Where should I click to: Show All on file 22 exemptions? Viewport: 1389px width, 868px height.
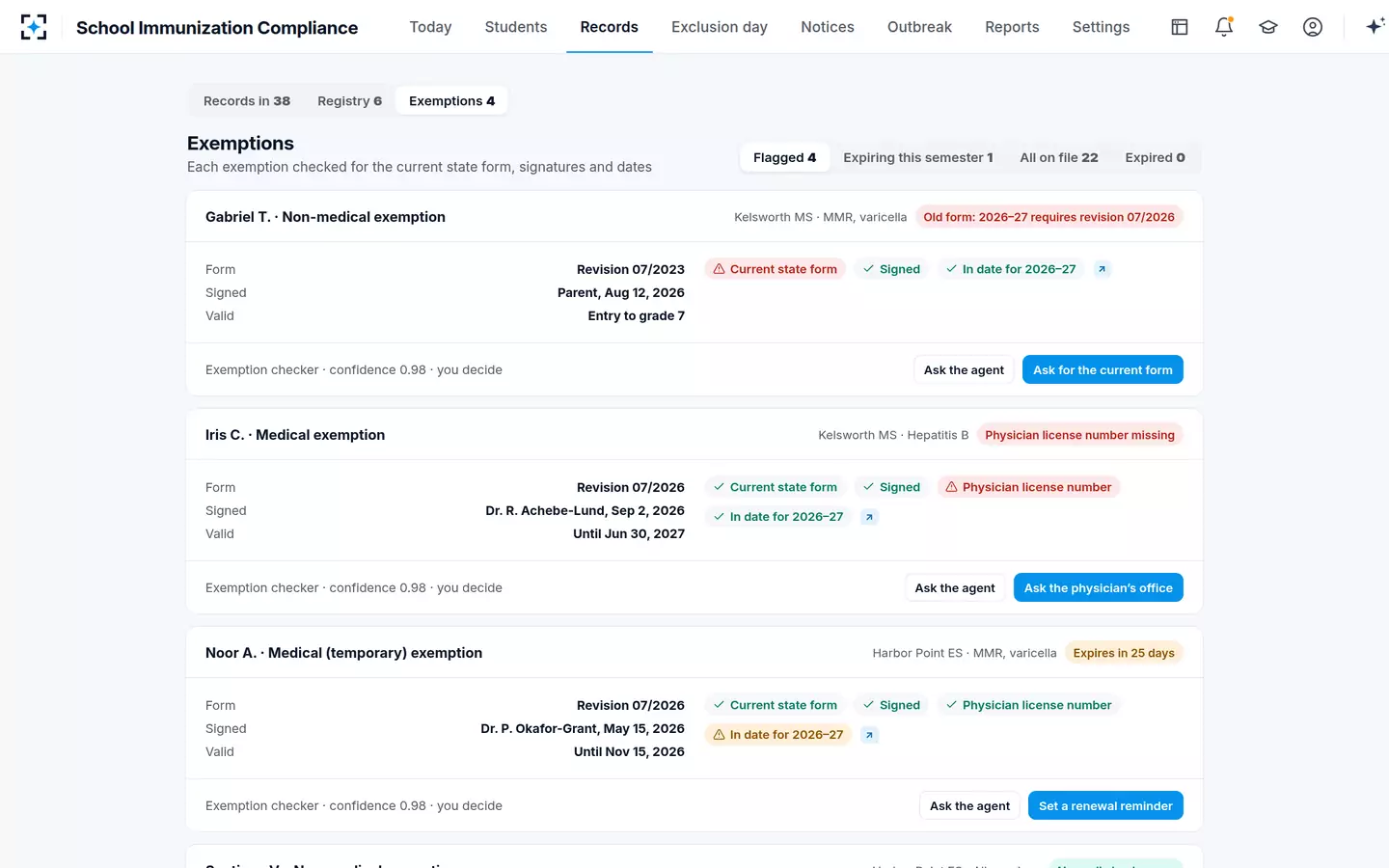click(1059, 158)
